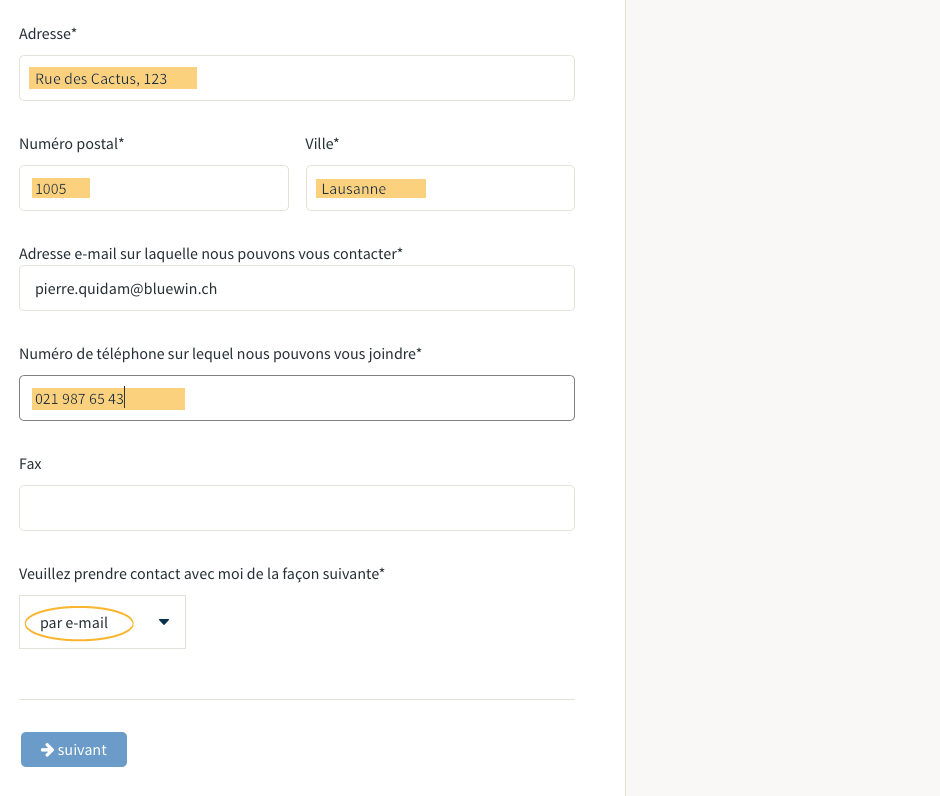Focus the Adresse input field
This screenshot has height=796, width=940.
297,78
